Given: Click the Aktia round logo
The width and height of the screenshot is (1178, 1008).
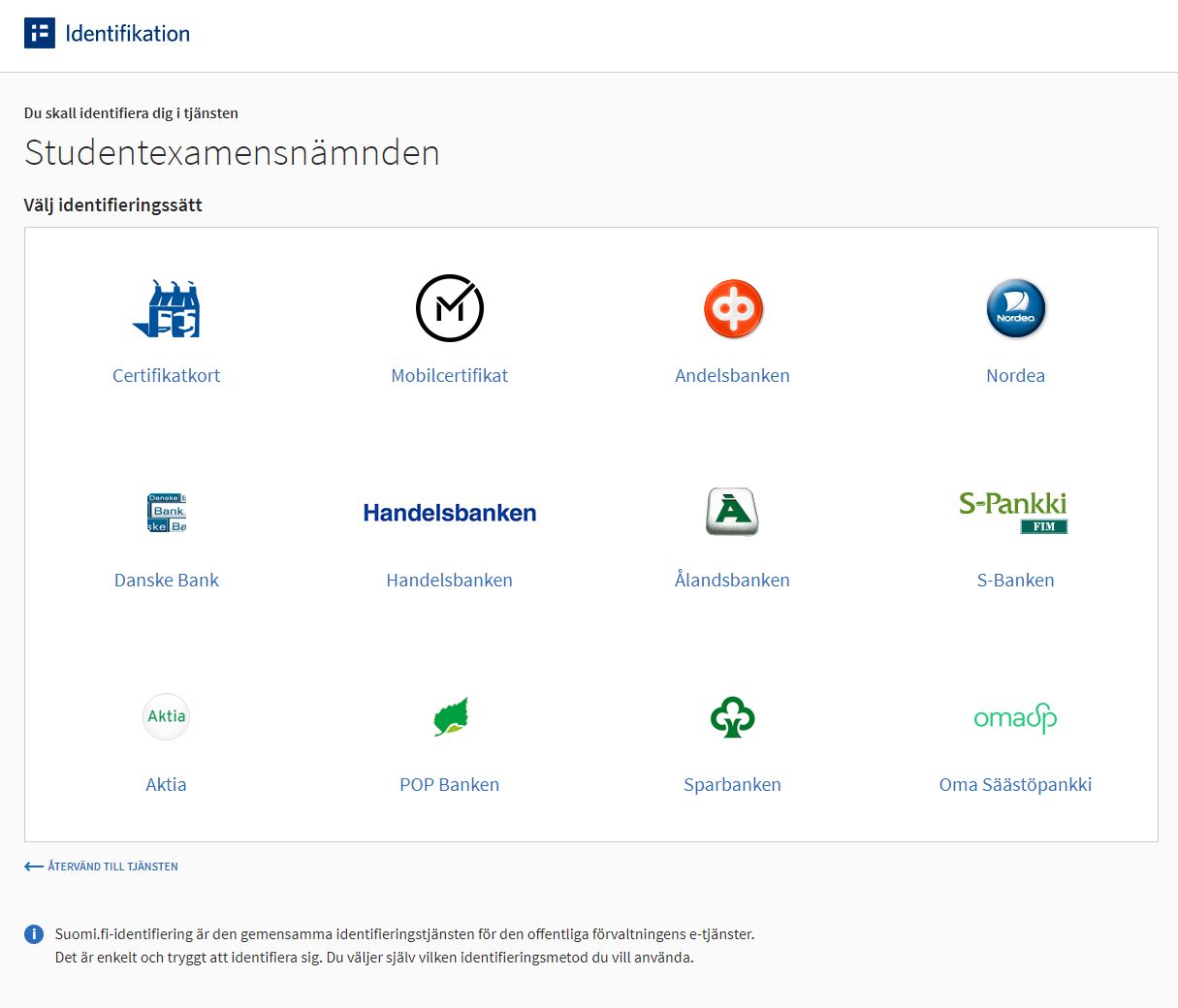Looking at the screenshot, I should 166,717.
